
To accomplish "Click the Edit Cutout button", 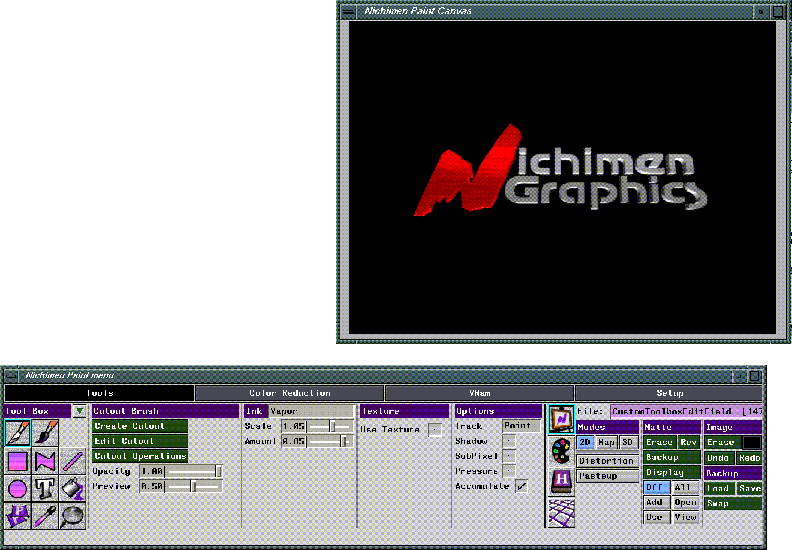I will tap(140, 441).
